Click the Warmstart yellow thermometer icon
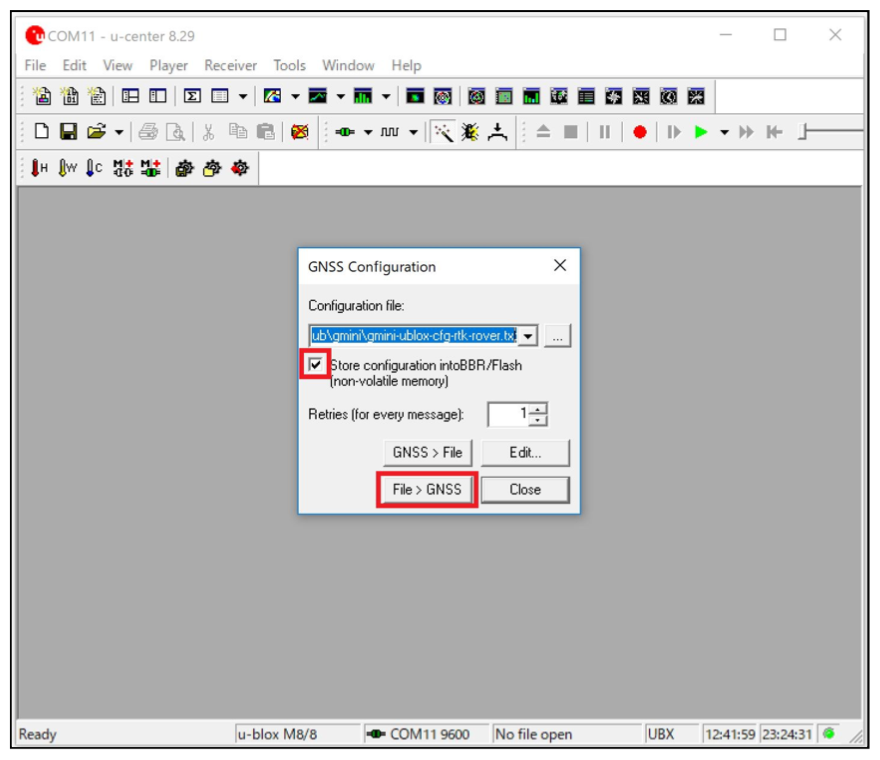 point(67,168)
